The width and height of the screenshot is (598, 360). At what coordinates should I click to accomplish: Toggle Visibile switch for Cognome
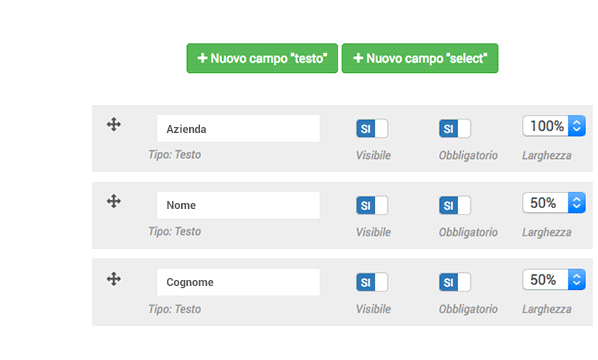(372, 282)
